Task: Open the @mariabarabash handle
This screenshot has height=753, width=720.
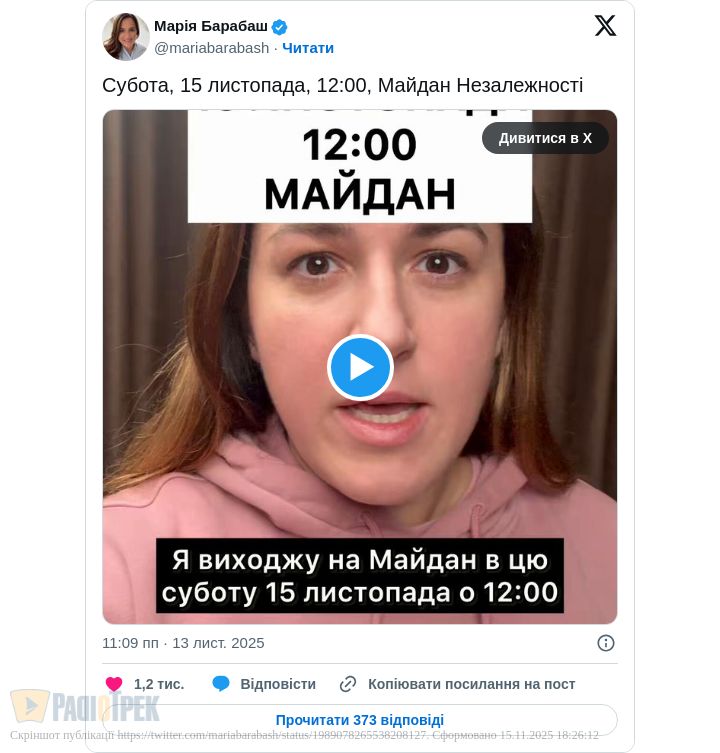Action: click(x=211, y=48)
